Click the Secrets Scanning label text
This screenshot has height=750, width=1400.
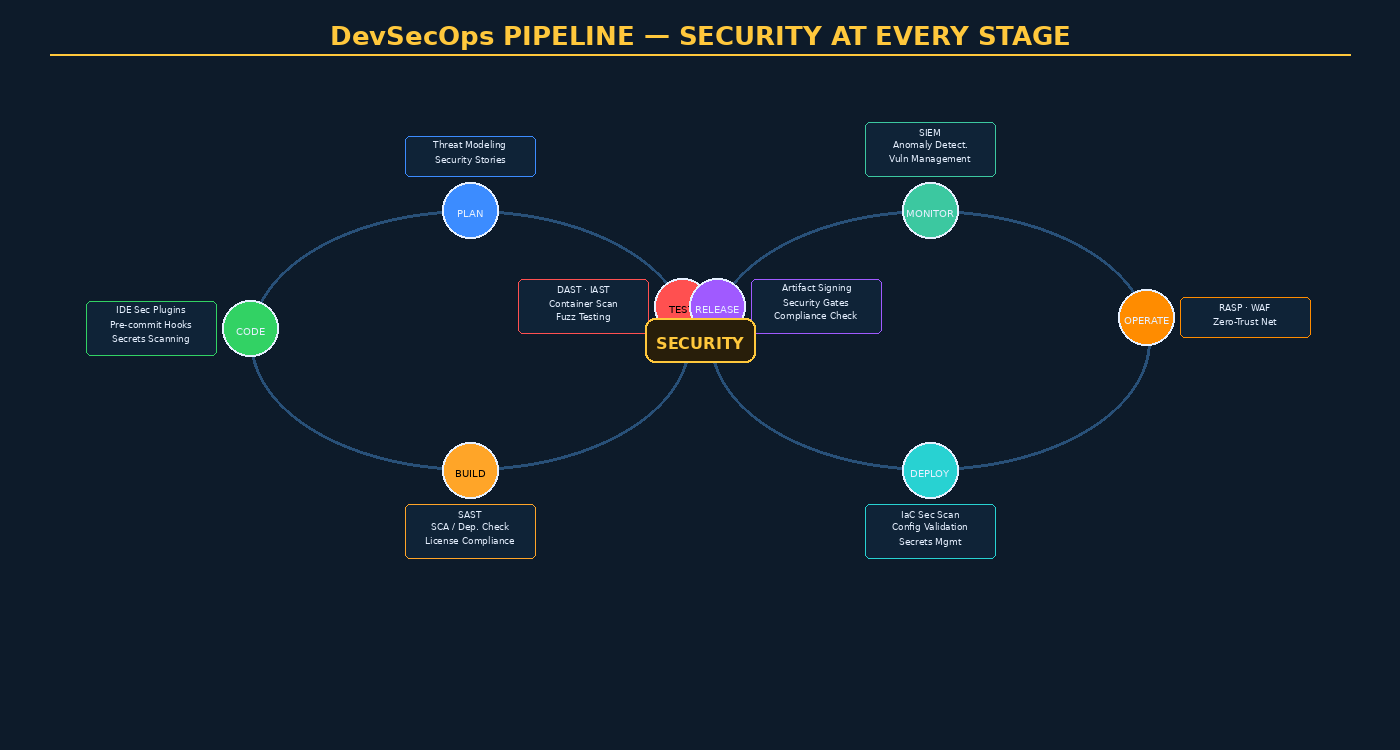coord(151,339)
